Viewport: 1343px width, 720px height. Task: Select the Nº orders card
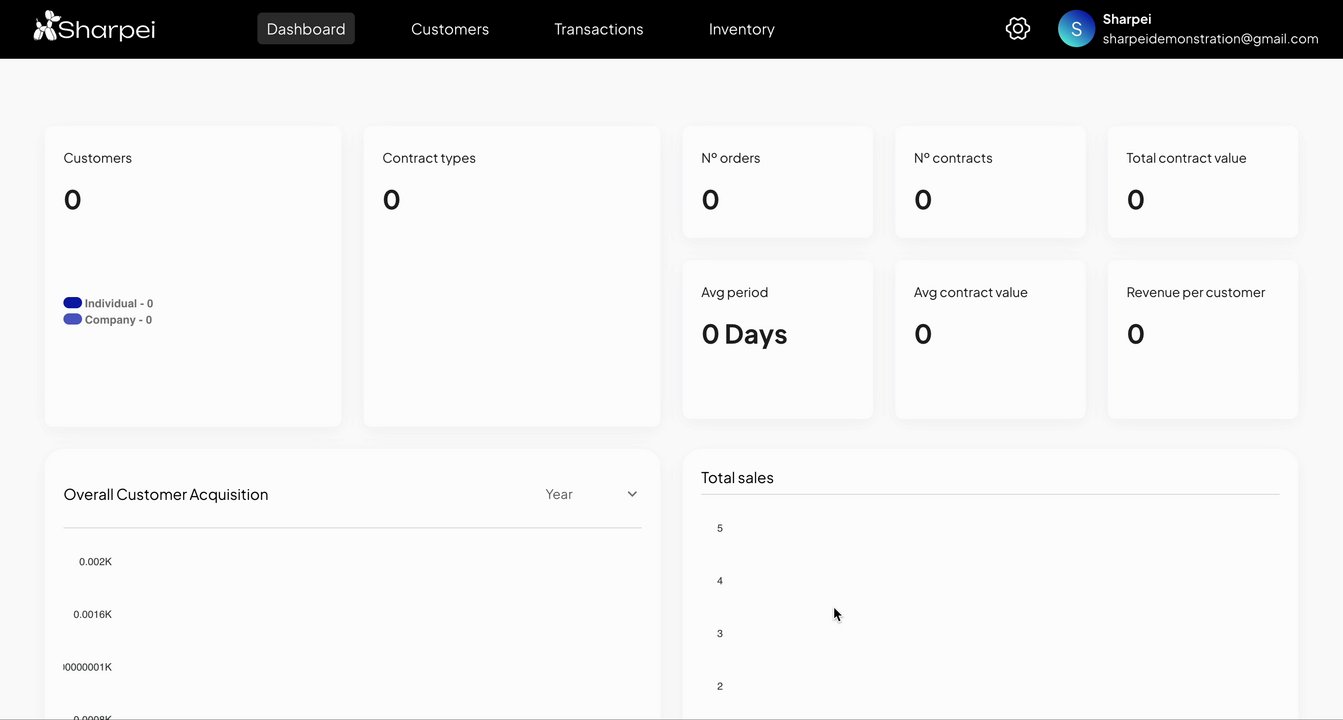777,182
